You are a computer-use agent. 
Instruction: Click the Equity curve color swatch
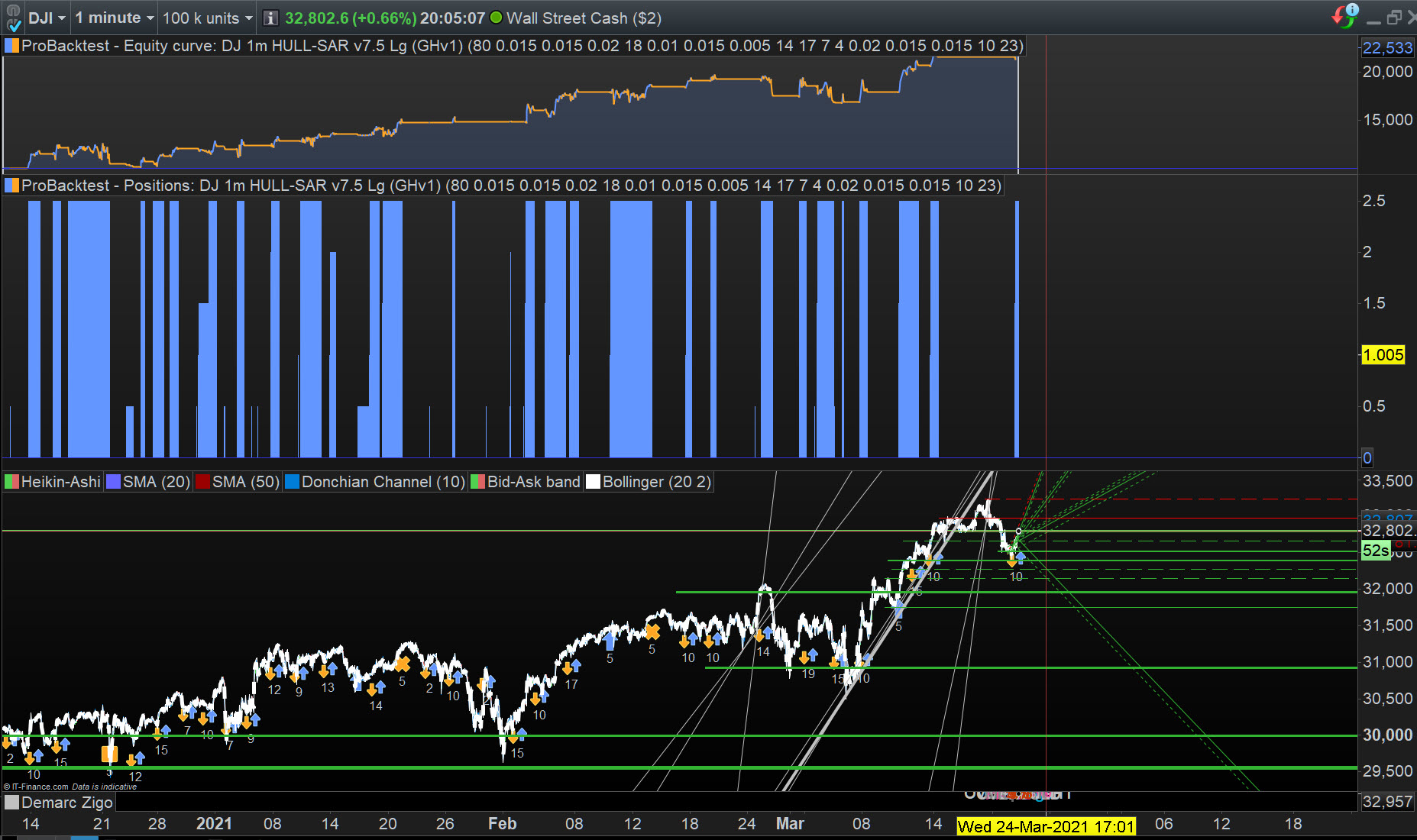click(11, 46)
